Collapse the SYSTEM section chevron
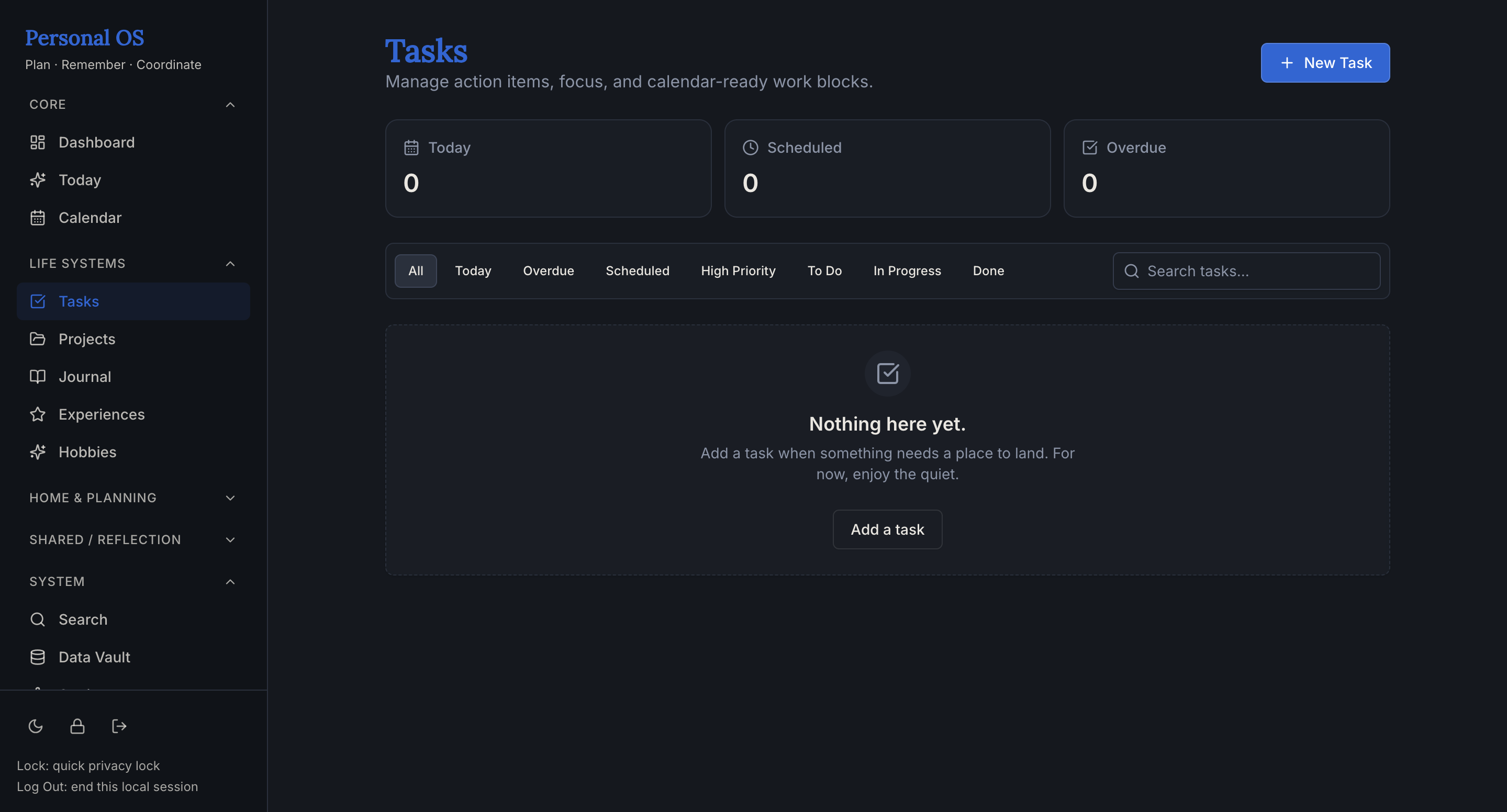This screenshot has width=1507, height=812. point(230,582)
